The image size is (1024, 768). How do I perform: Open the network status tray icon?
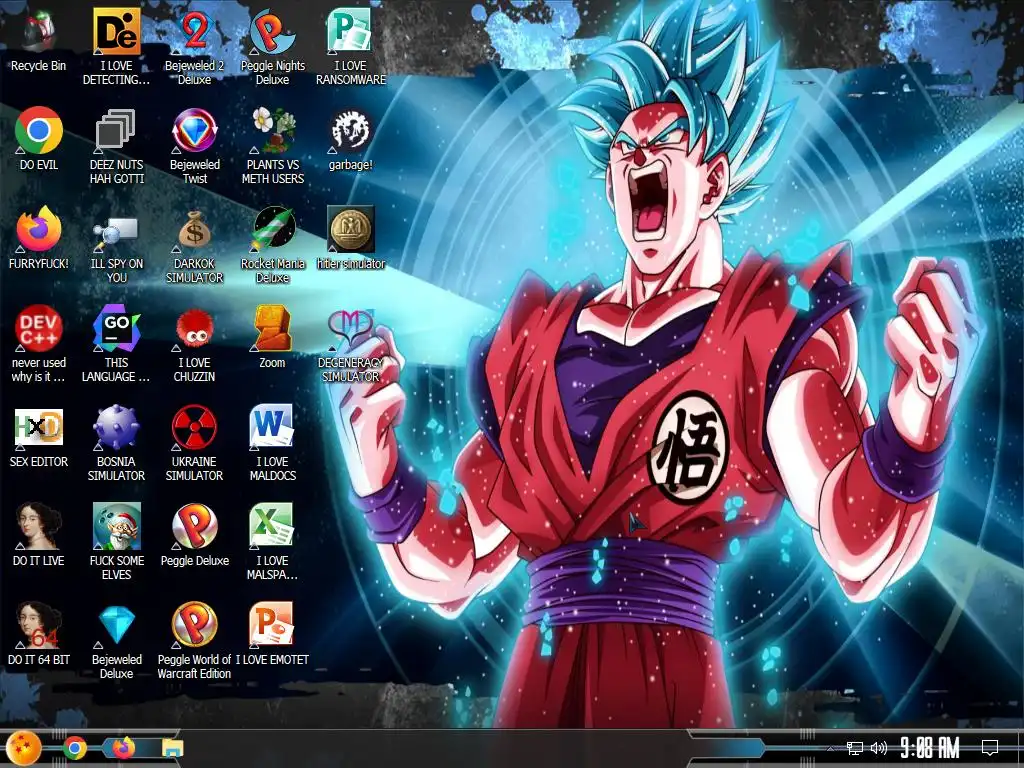854,748
